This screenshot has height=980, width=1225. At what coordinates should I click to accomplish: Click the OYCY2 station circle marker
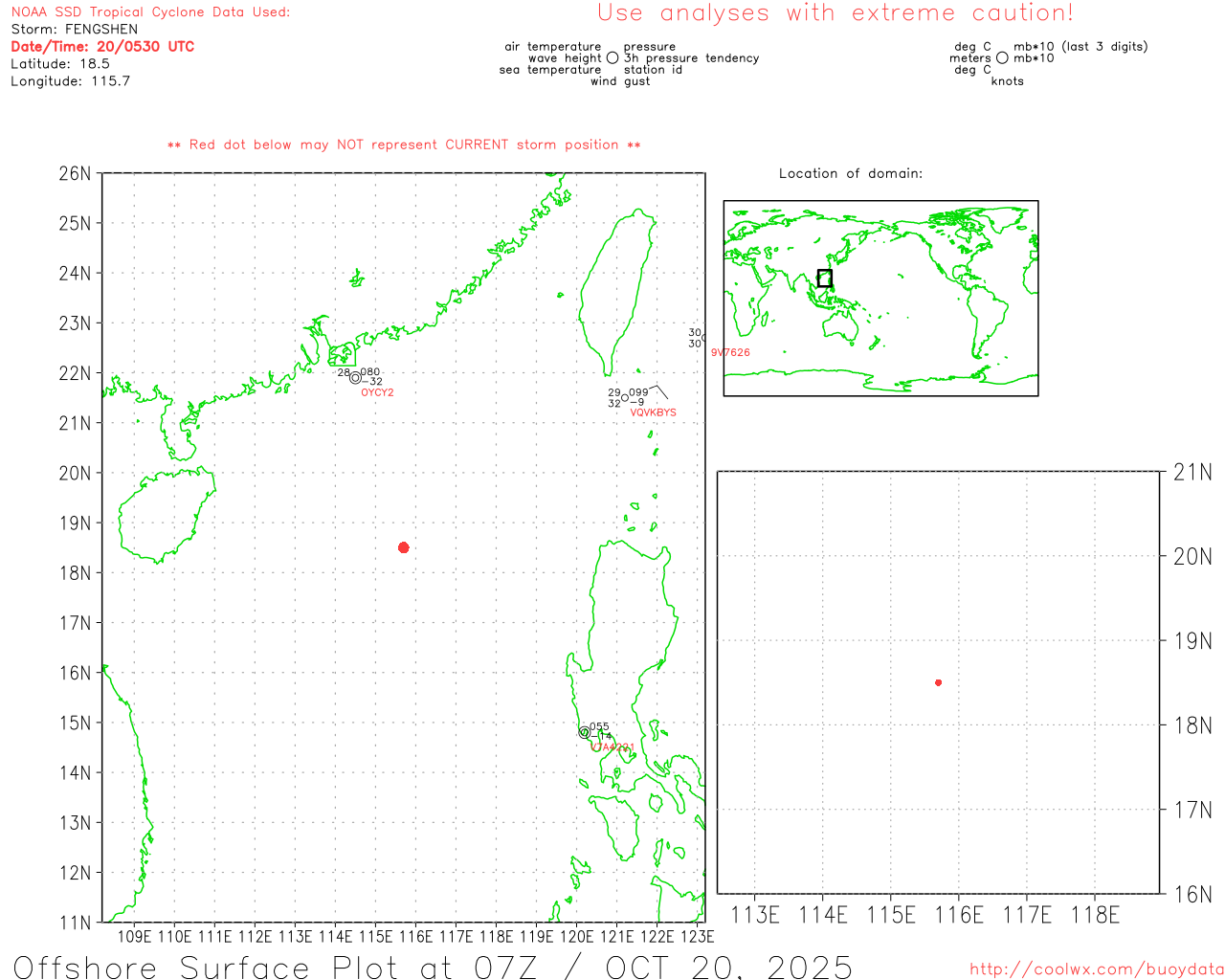click(355, 378)
